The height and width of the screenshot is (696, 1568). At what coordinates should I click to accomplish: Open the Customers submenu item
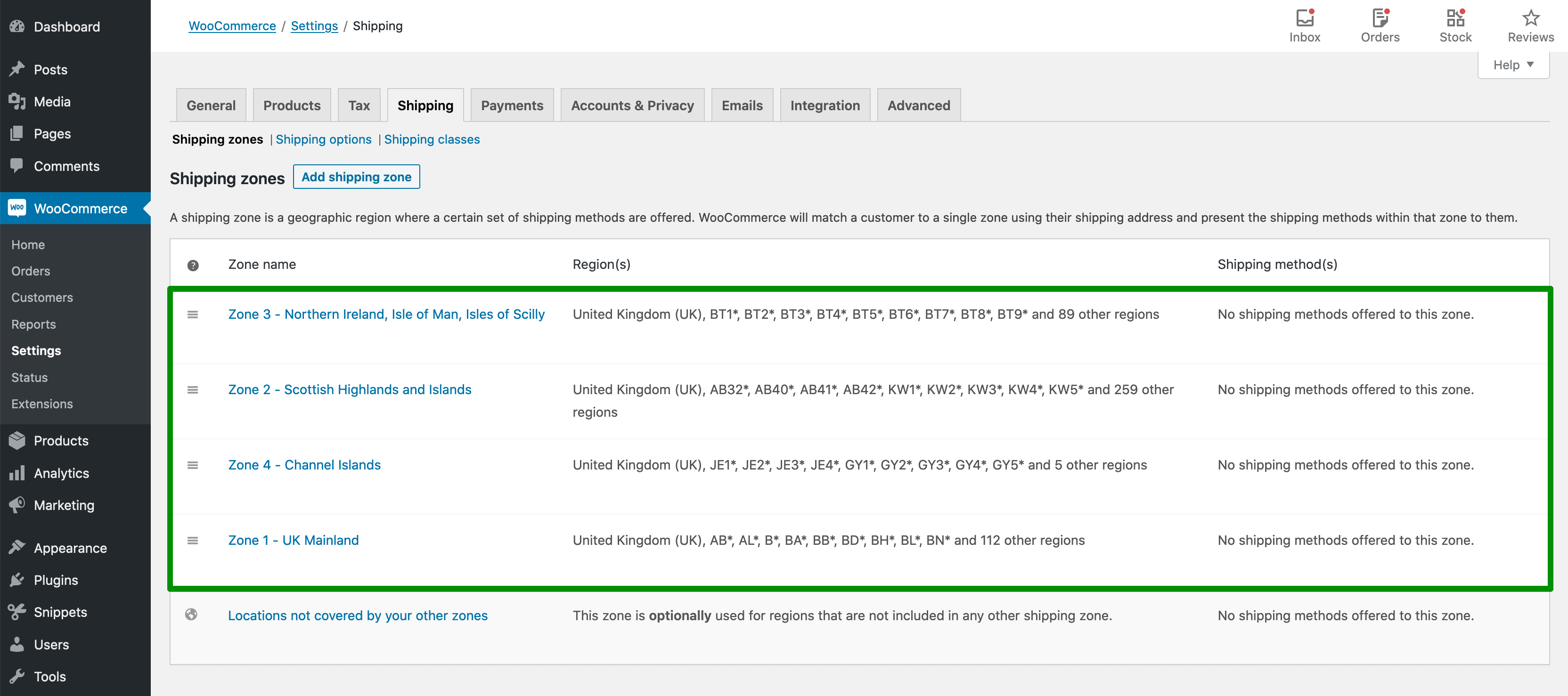tap(42, 298)
